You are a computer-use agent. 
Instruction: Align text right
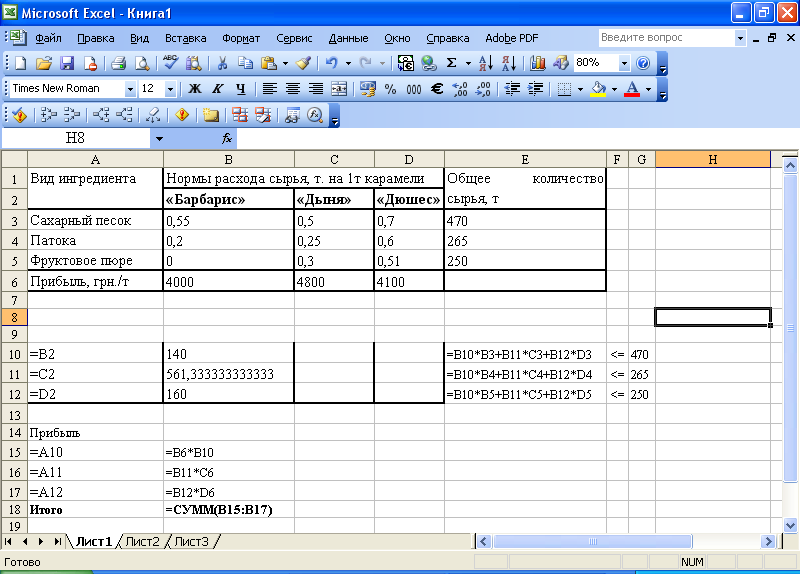316,89
